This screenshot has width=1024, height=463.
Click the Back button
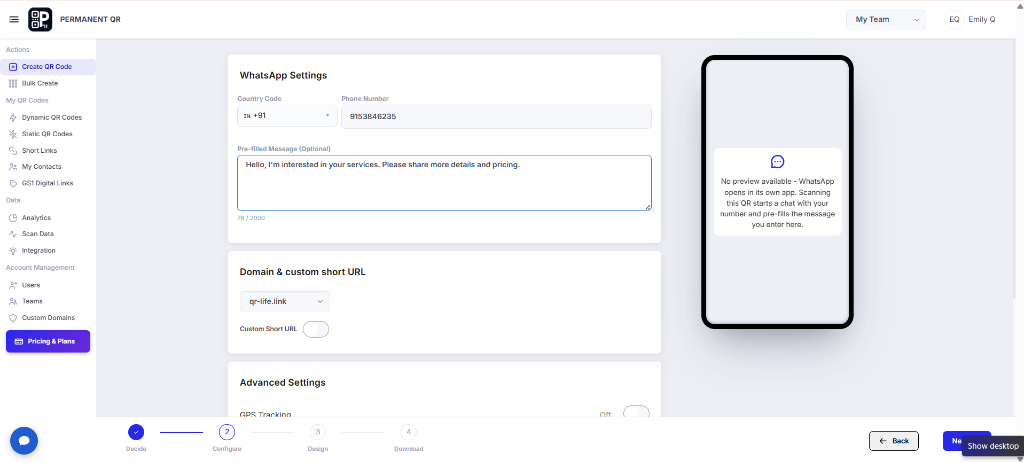coord(894,441)
